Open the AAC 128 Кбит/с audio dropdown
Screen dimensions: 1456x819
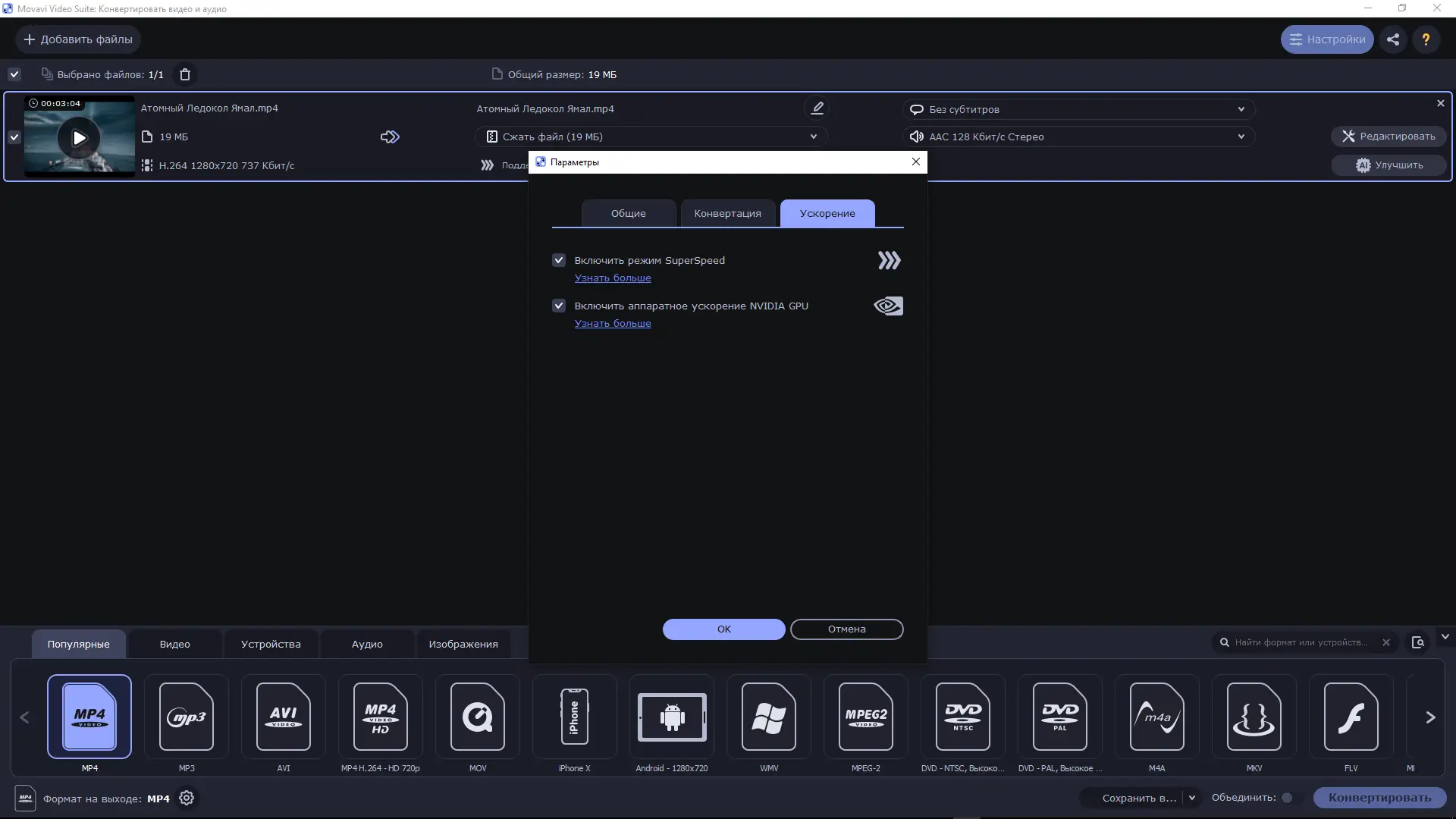click(x=1078, y=136)
